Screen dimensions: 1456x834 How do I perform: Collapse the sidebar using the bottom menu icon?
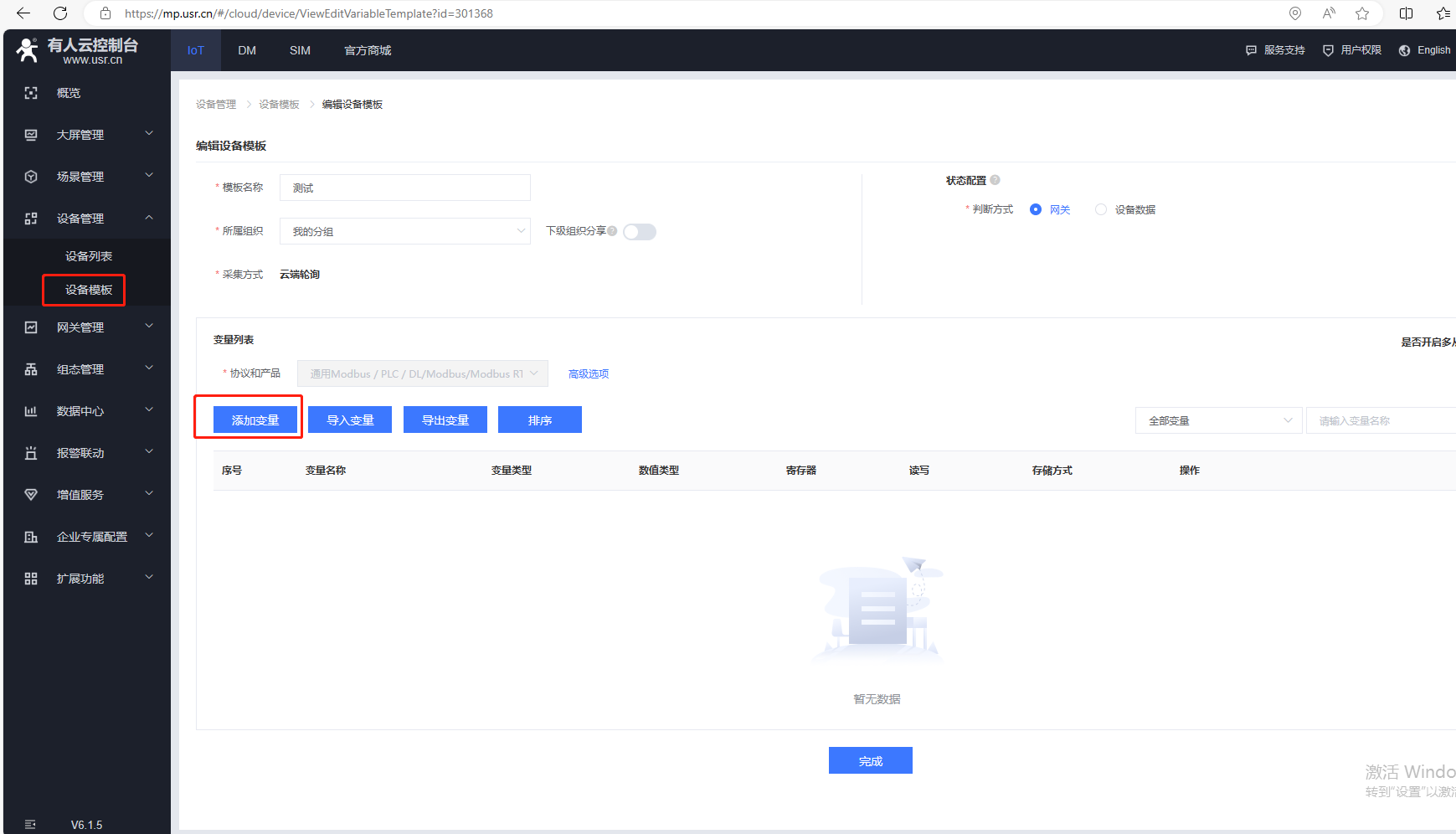31,825
